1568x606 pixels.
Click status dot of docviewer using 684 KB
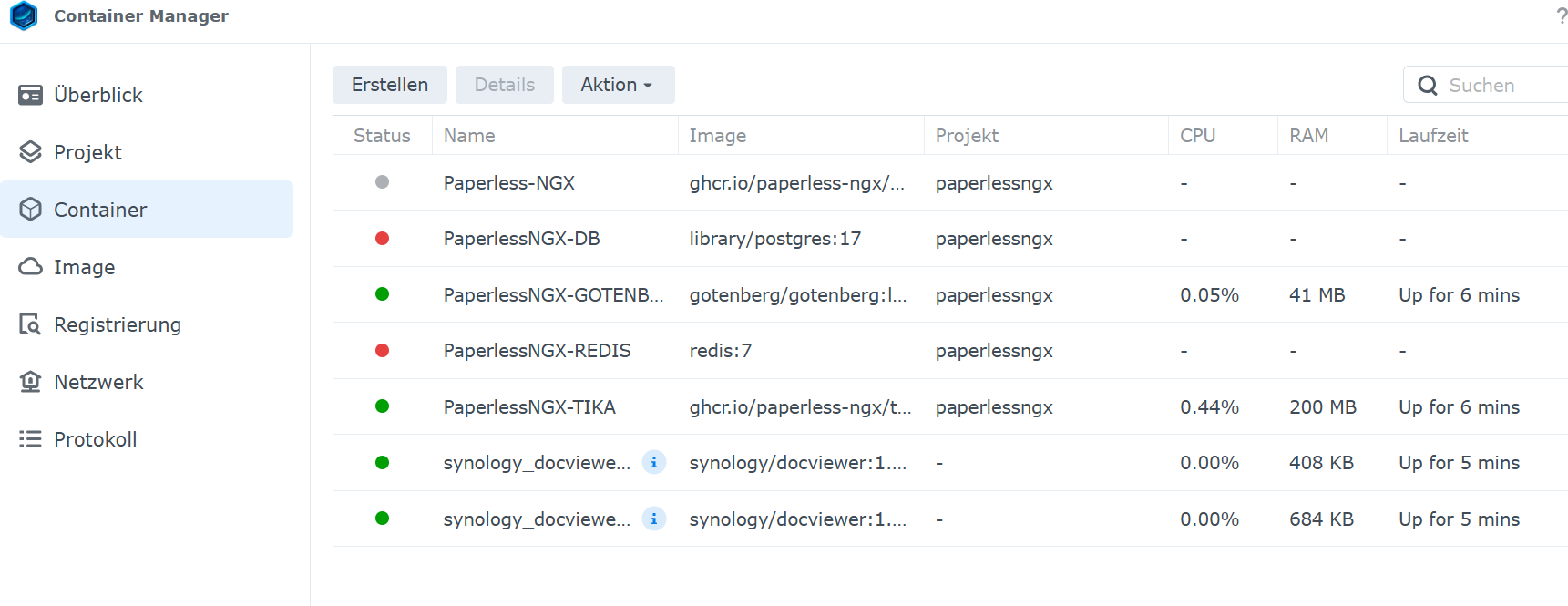pyautogui.click(x=383, y=519)
